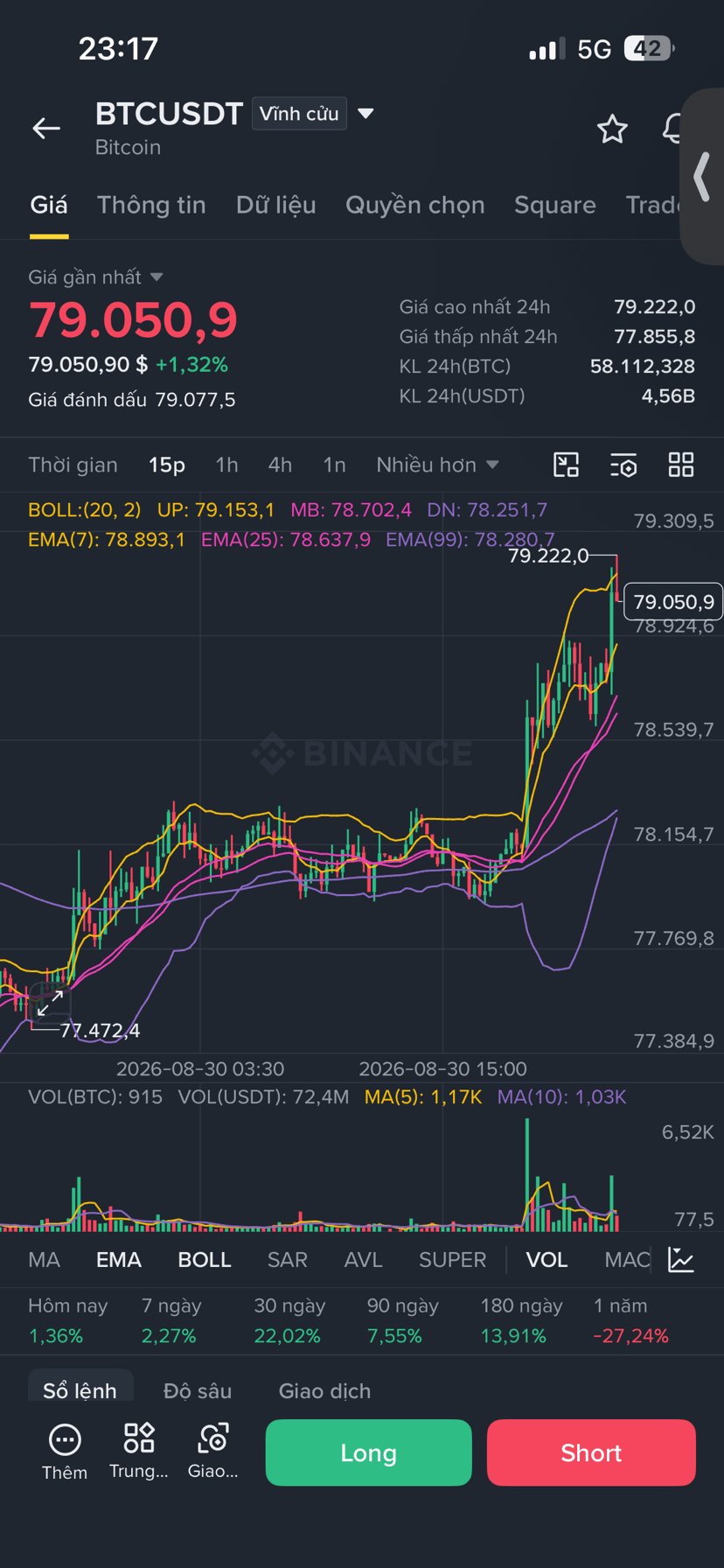This screenshot has height=1568, width=724.
Task: Open the Dữ liệu tab
Action: click(275, 205)
